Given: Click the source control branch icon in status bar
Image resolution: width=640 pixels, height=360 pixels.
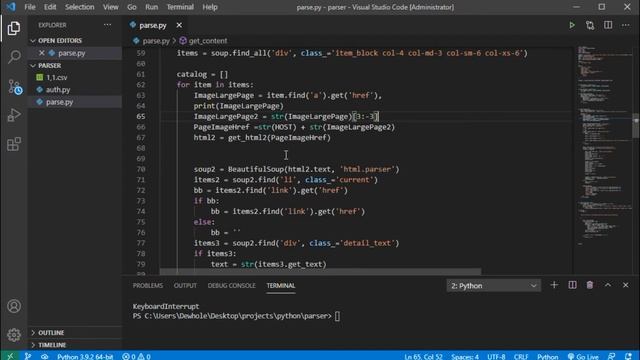Looking at the screenshot, I should pyautogui.click(x=28, y=356).
